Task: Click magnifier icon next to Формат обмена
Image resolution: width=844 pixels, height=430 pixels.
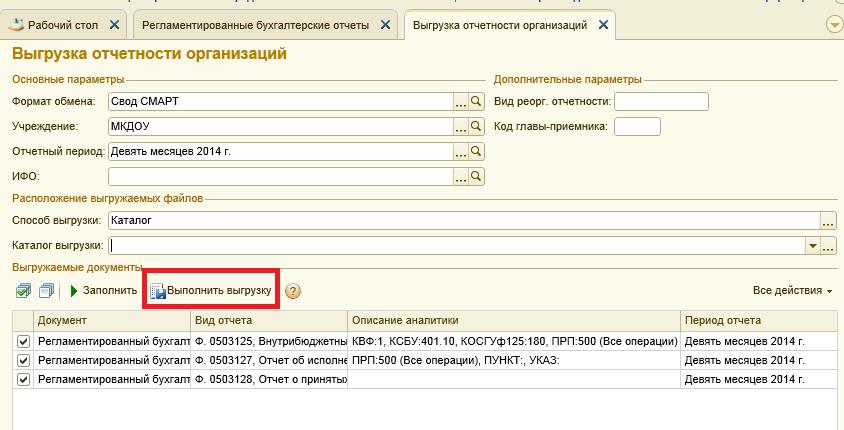Action: click(476, 101)
